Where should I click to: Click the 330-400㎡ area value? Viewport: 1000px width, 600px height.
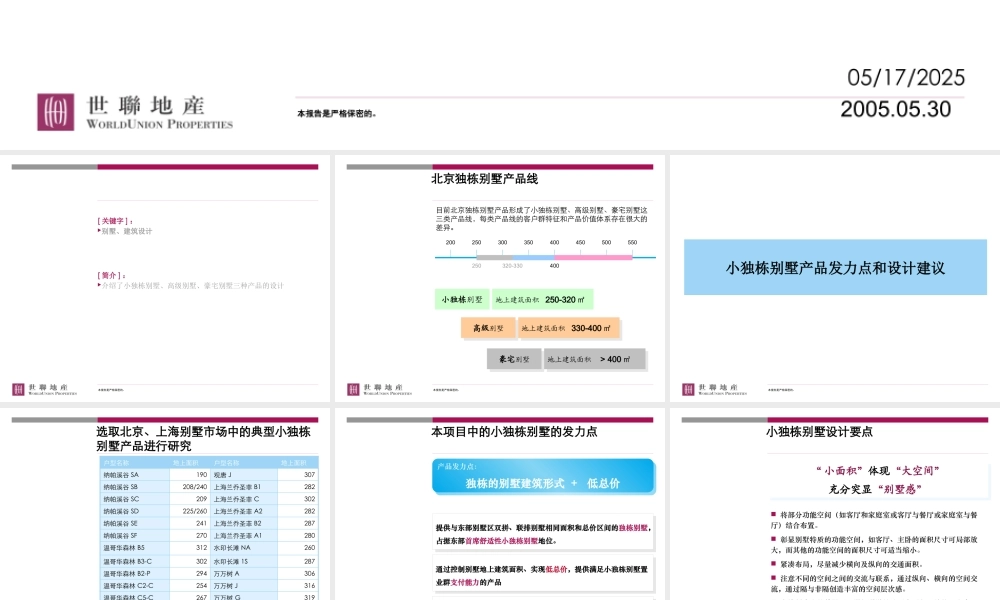tap(591, 328)
